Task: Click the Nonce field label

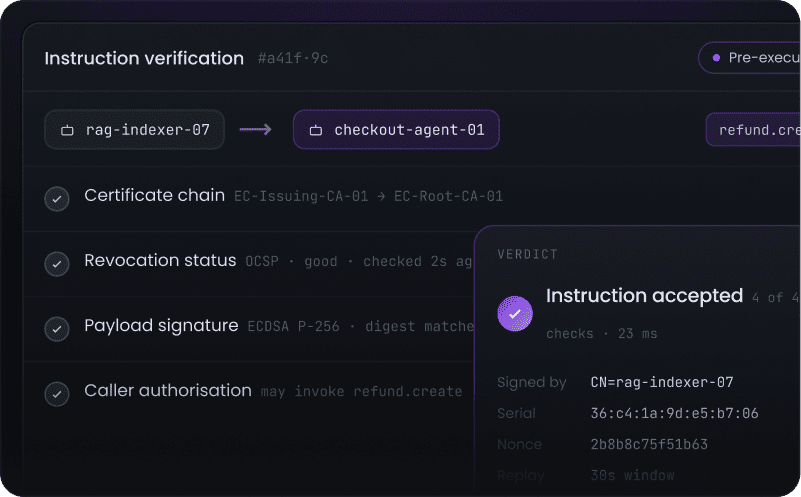Action: pyautogui.click(x=519, y=444)
